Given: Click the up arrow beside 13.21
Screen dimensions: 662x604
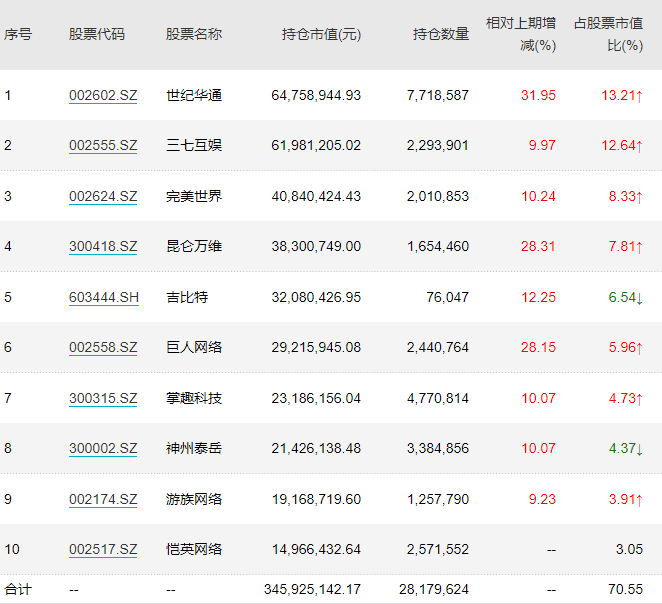Looking at the screenshot, I should 639,96.
